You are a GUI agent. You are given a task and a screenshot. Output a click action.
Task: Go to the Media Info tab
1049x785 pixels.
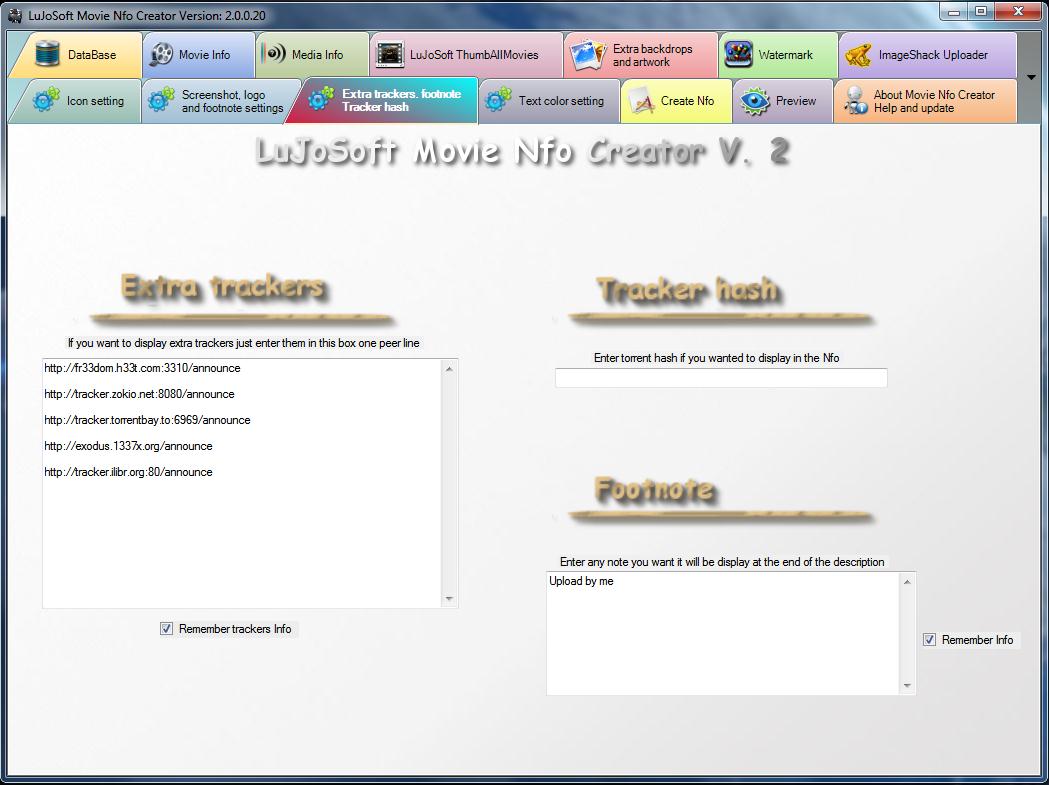(x=312, y=55)
